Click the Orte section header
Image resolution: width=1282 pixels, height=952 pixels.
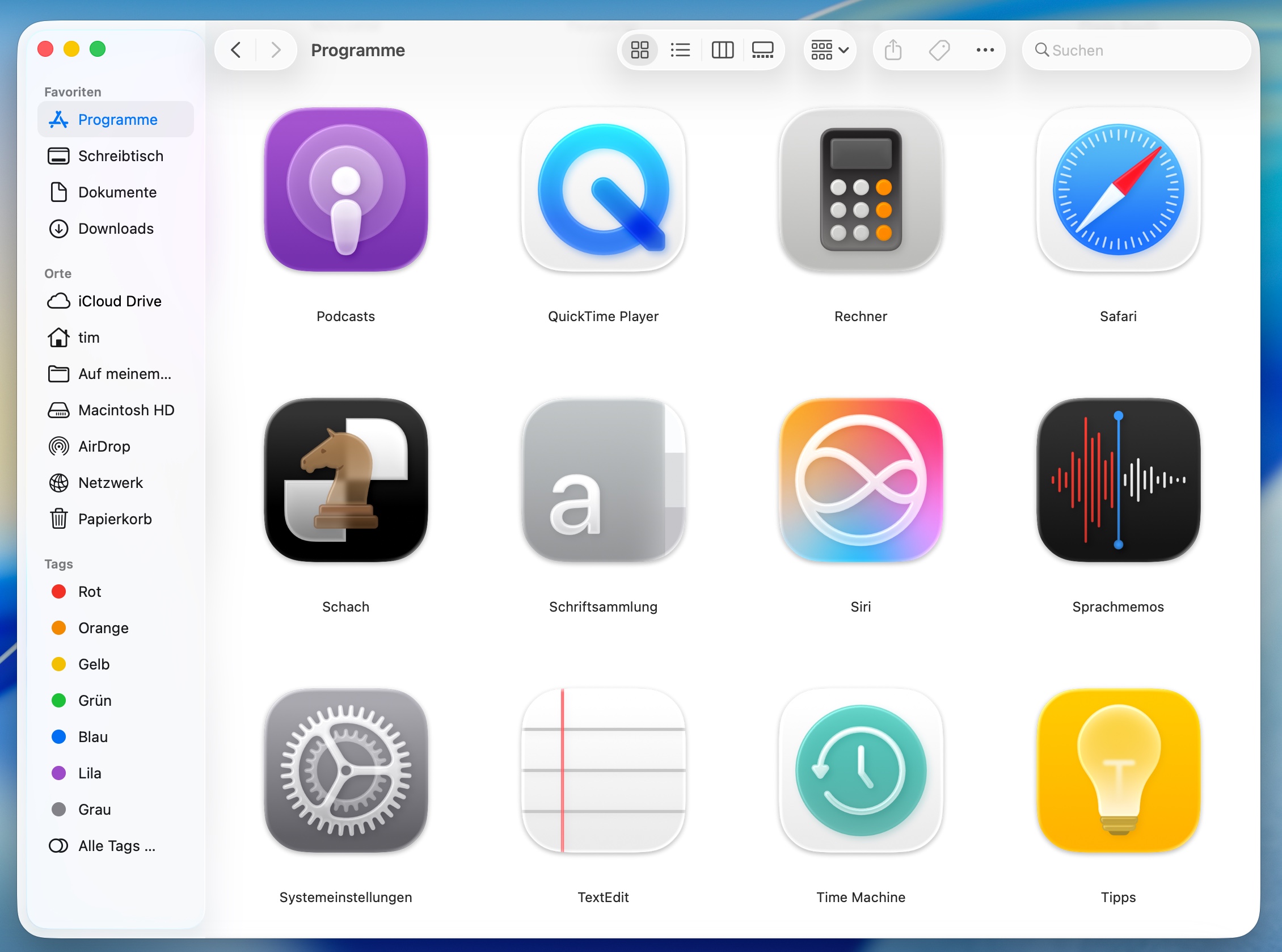(58, 273)
